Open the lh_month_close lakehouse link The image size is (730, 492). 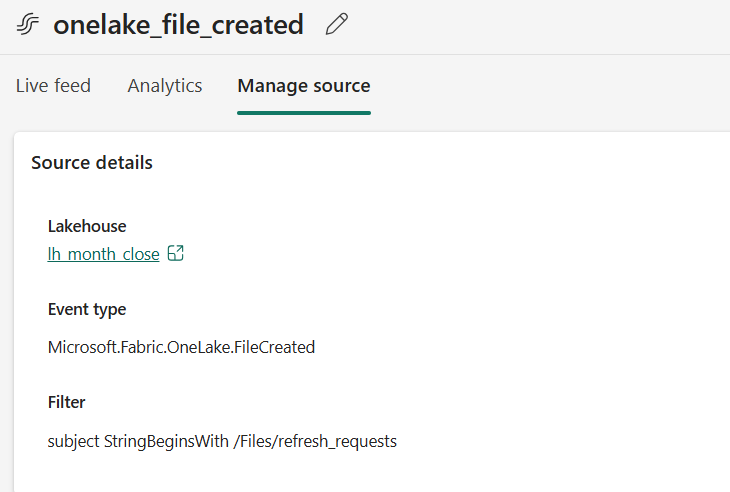[103, 254]
